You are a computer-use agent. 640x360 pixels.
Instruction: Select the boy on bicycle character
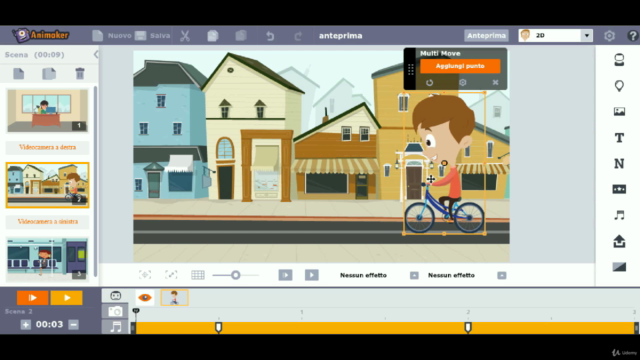point(445,163)
